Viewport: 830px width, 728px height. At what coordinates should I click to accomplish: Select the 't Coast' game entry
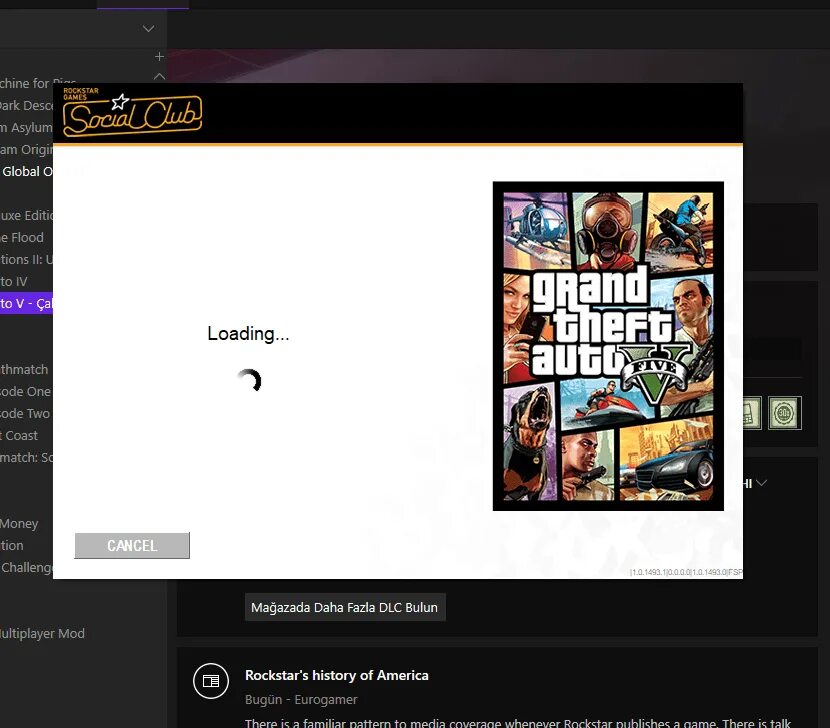click(19, 436)
